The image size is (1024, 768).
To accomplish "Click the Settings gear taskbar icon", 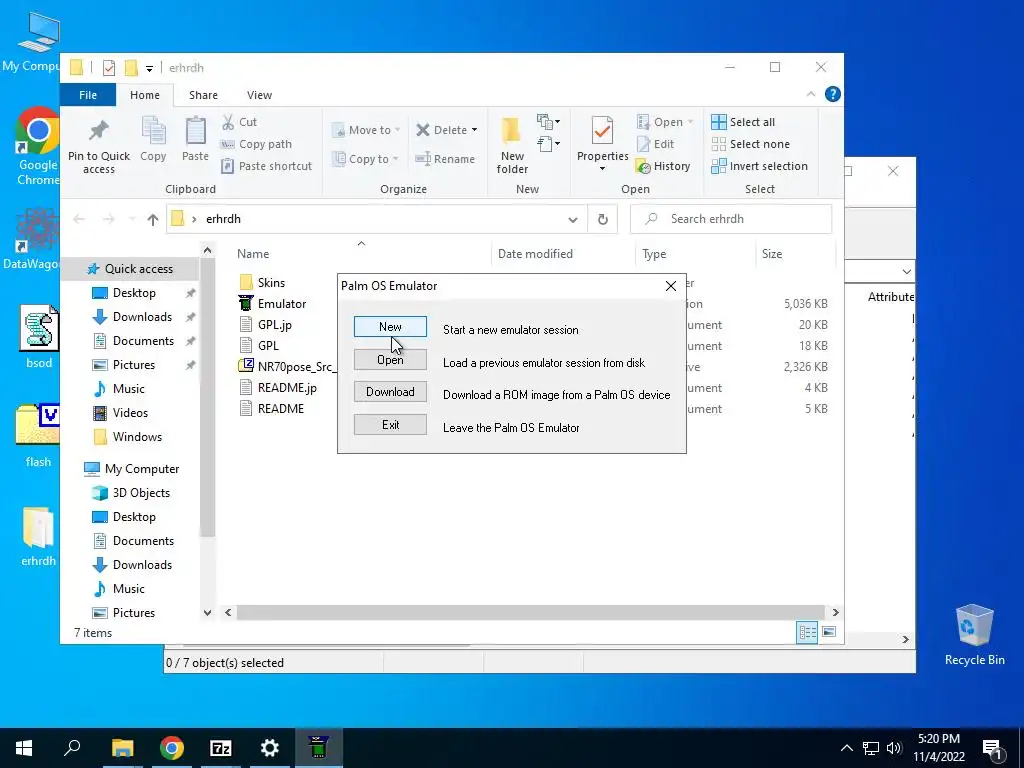I will (x=270, y=748).
